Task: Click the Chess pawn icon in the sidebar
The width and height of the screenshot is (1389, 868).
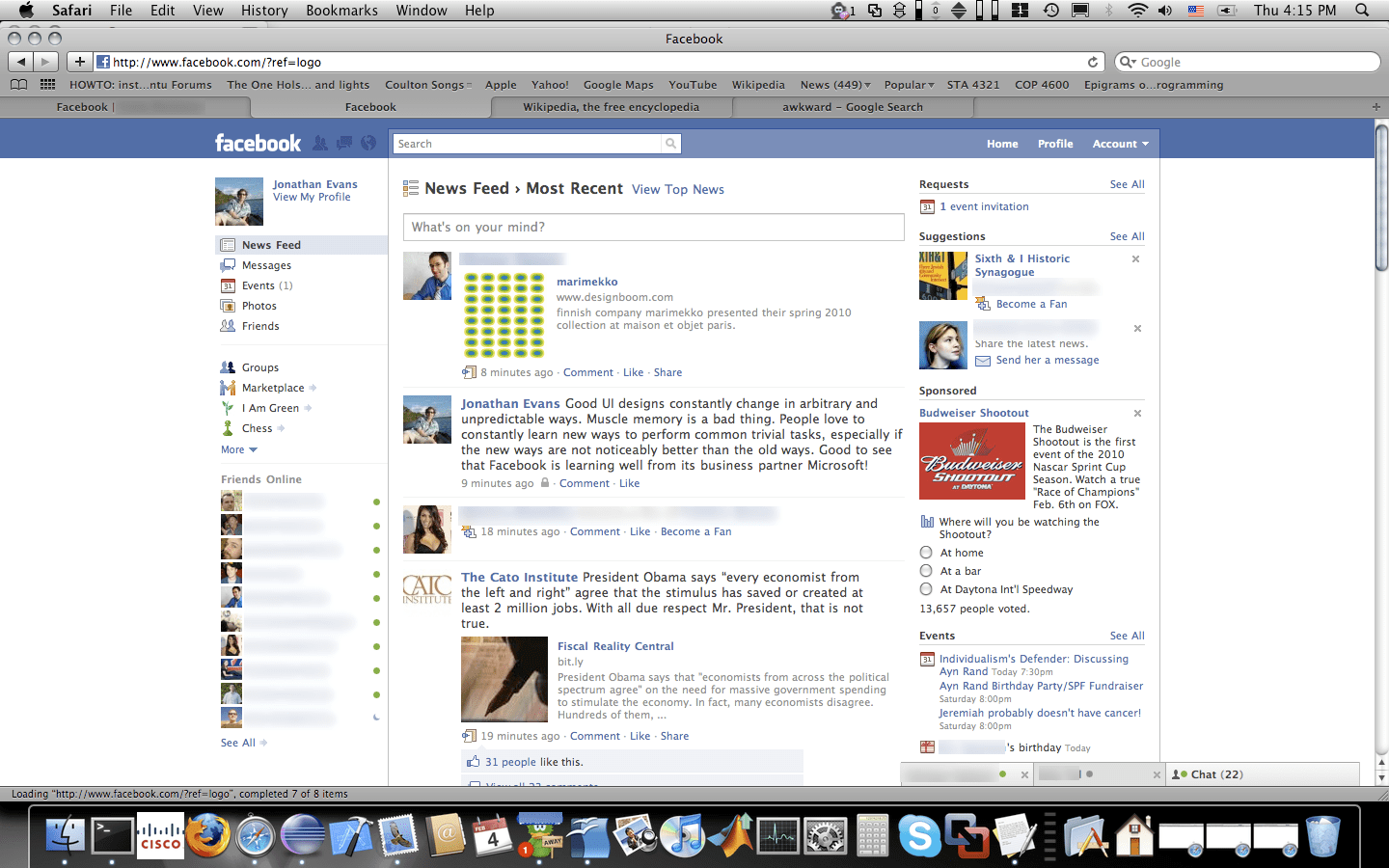Action: click(228, 428)
